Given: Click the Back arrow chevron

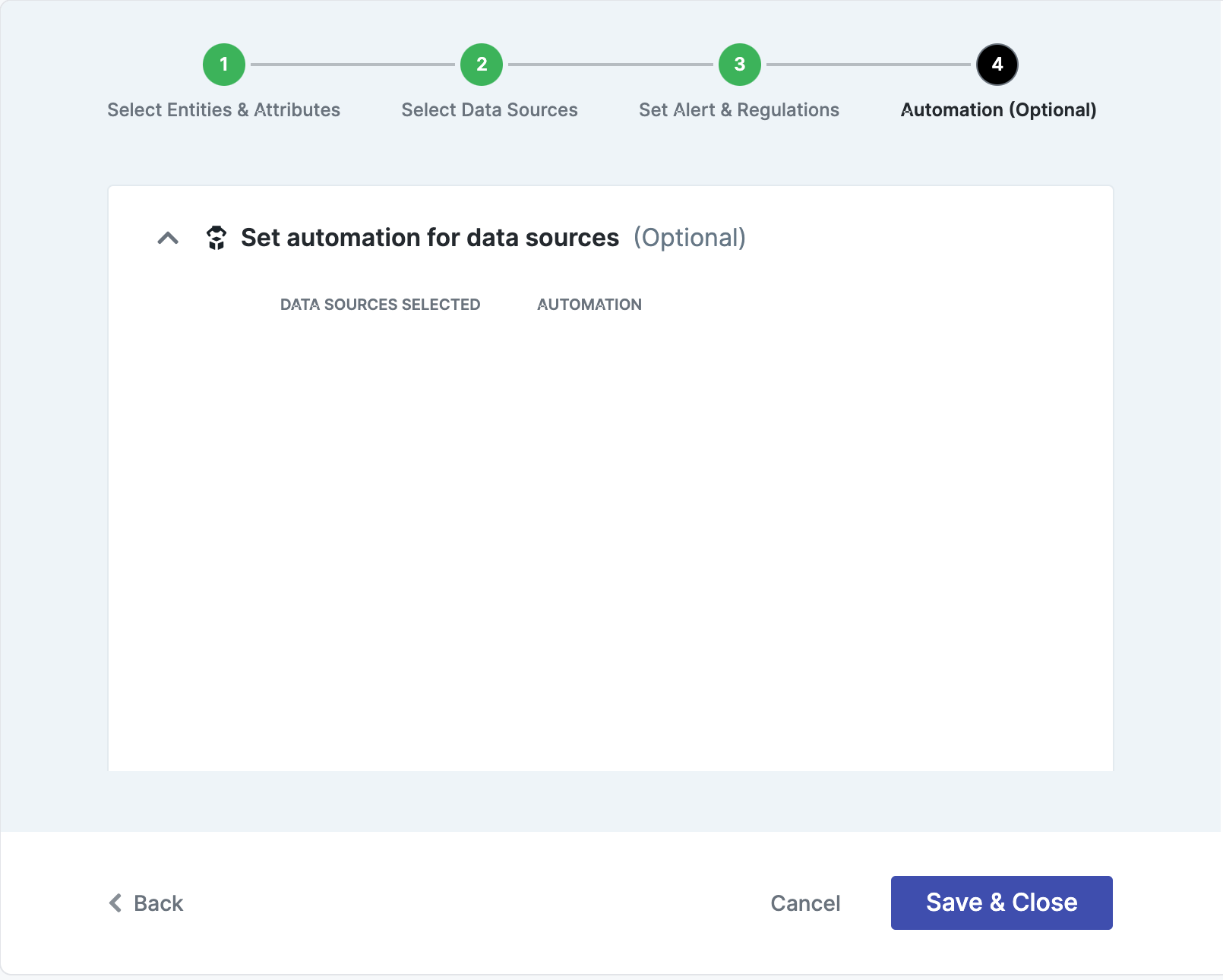Looking at the screenshot, I should point(115,903).
